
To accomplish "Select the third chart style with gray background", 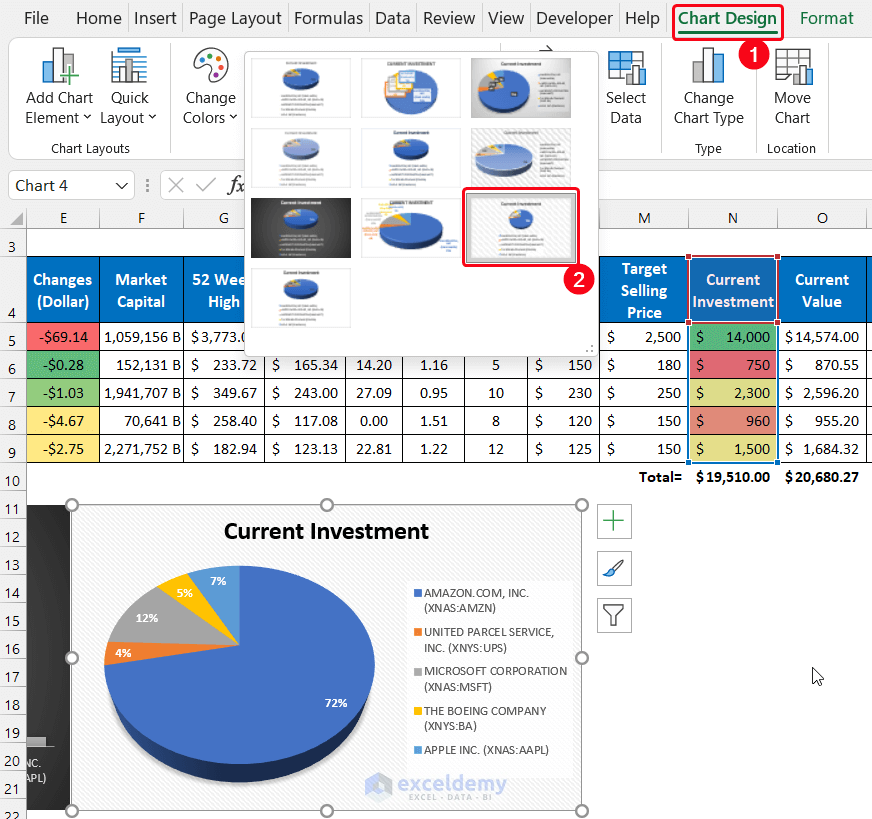I will pos(521,88).
